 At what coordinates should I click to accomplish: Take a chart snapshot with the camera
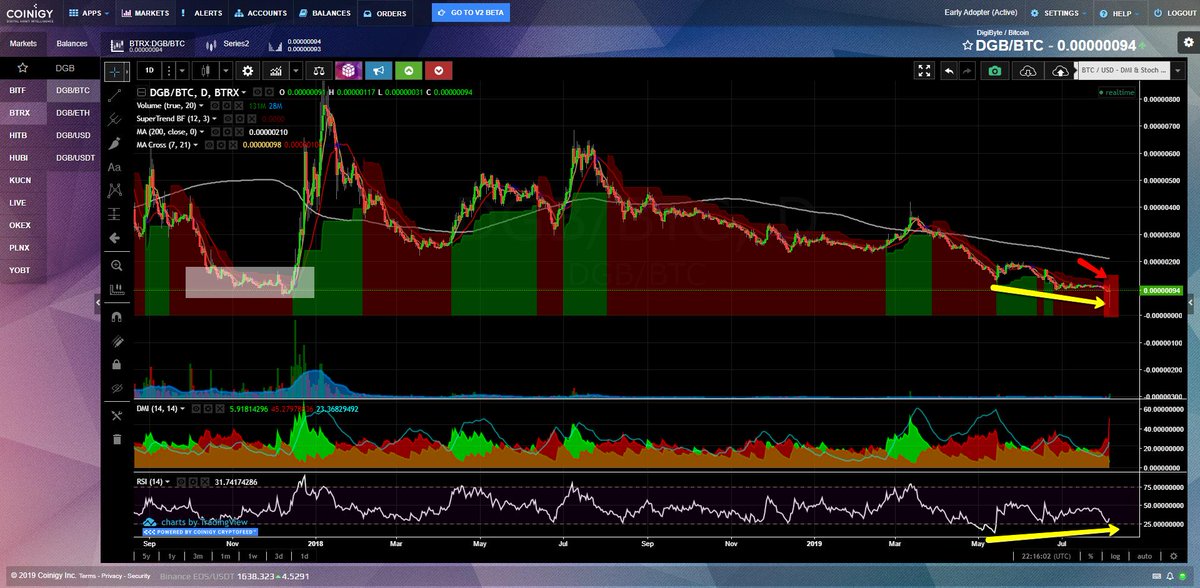pos(994,71)
